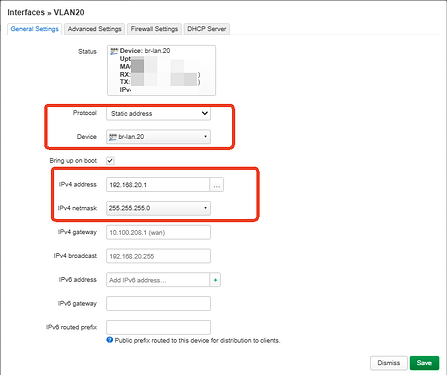This screenshot has height=375, width=447.
Task: Go to the DHCP Server tab
Action: tap(207, 29)
